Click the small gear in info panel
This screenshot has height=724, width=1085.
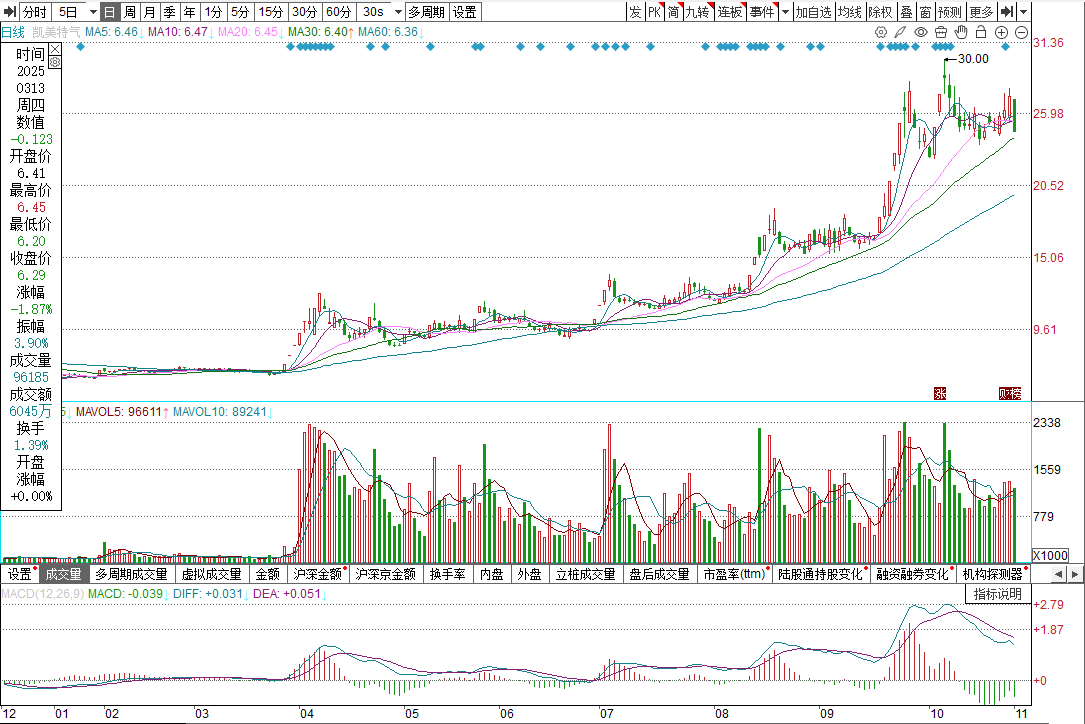tap(55, 62)
